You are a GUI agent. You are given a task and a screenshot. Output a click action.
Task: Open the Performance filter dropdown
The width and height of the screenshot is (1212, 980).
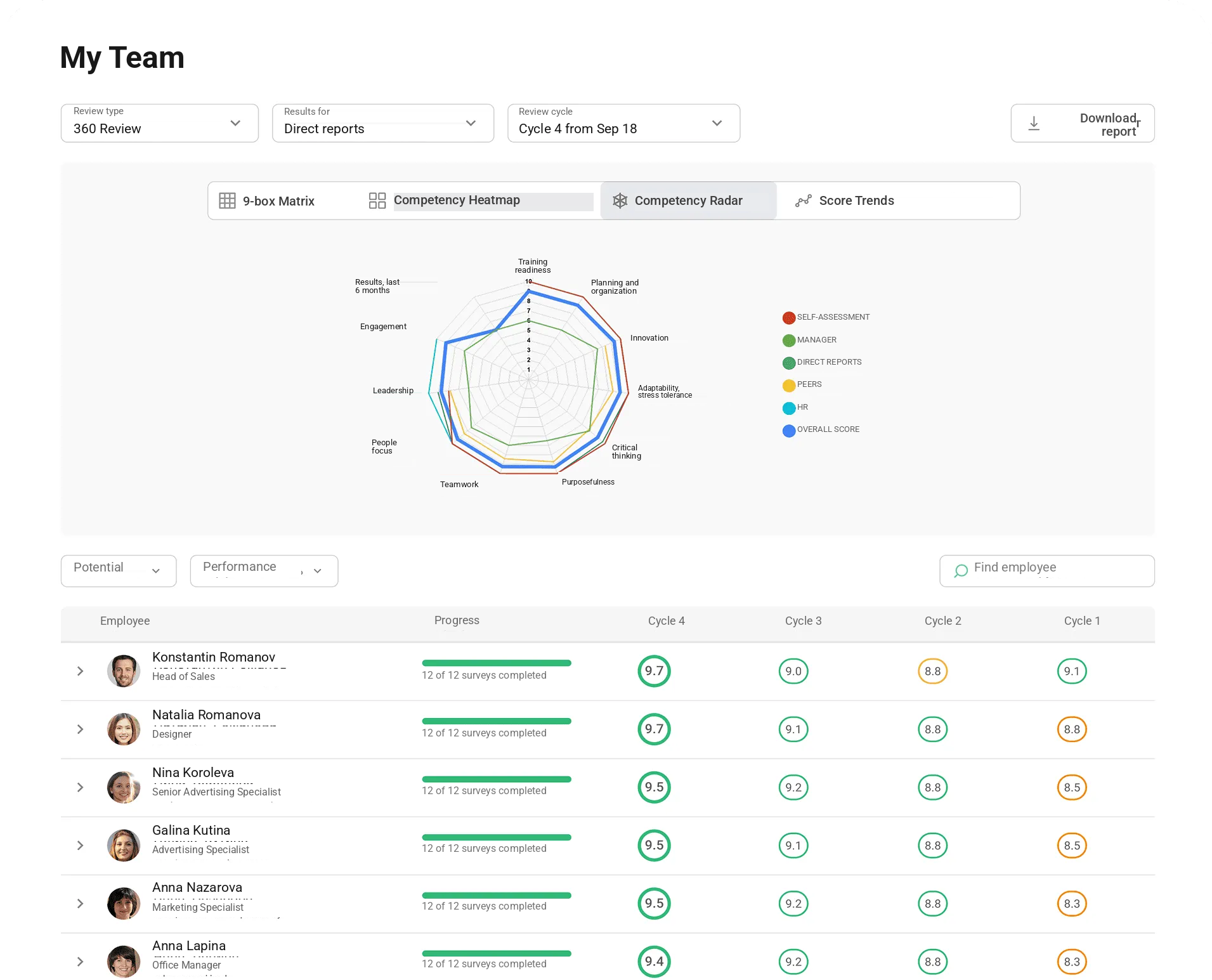click(x=264, y=571)
